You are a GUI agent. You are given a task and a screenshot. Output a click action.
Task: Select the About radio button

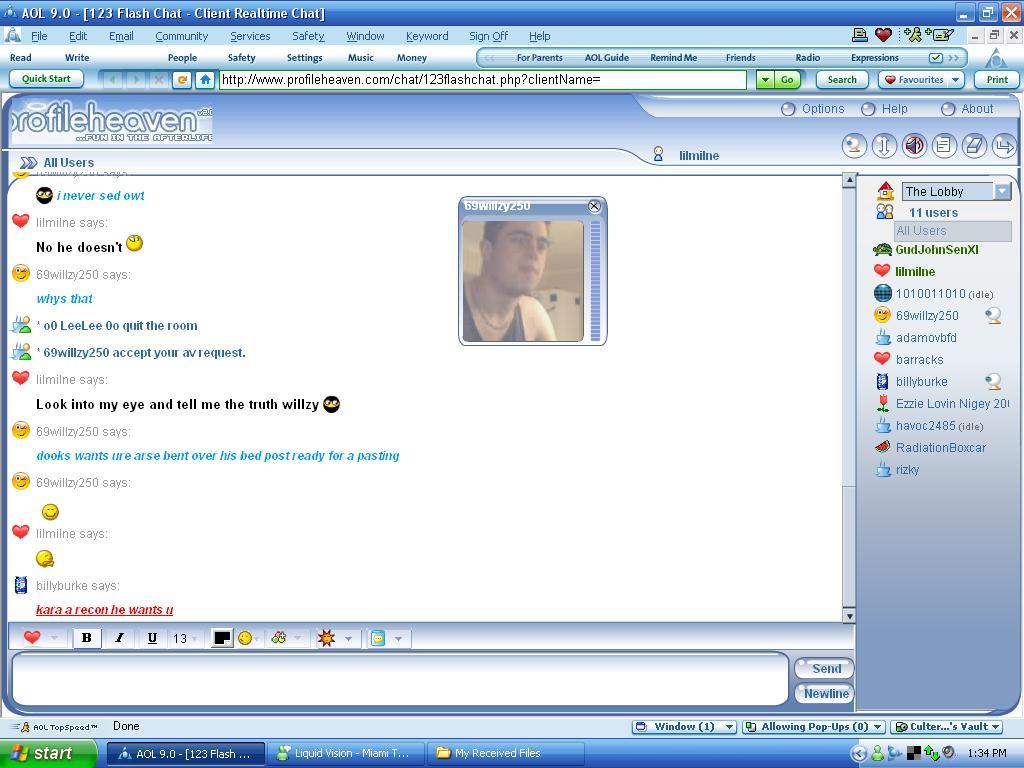click(x=948, y=109)
